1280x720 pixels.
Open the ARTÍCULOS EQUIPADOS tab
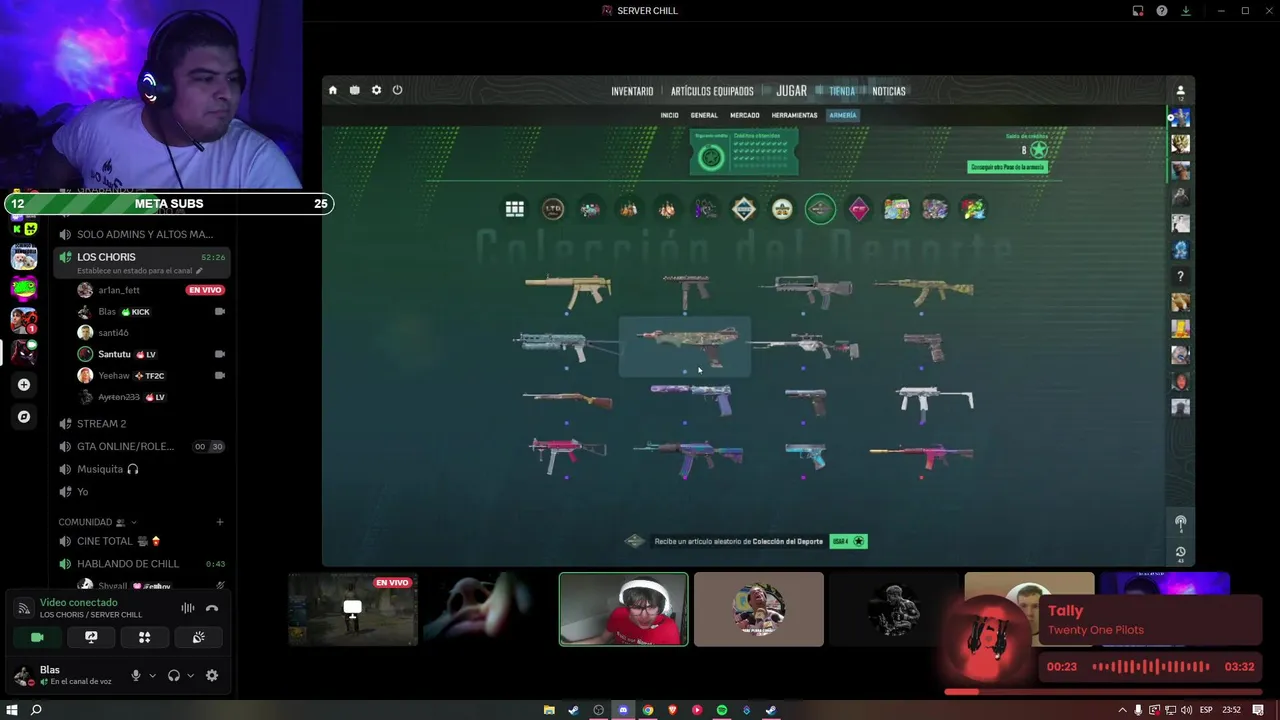click(x=712, y=91)
